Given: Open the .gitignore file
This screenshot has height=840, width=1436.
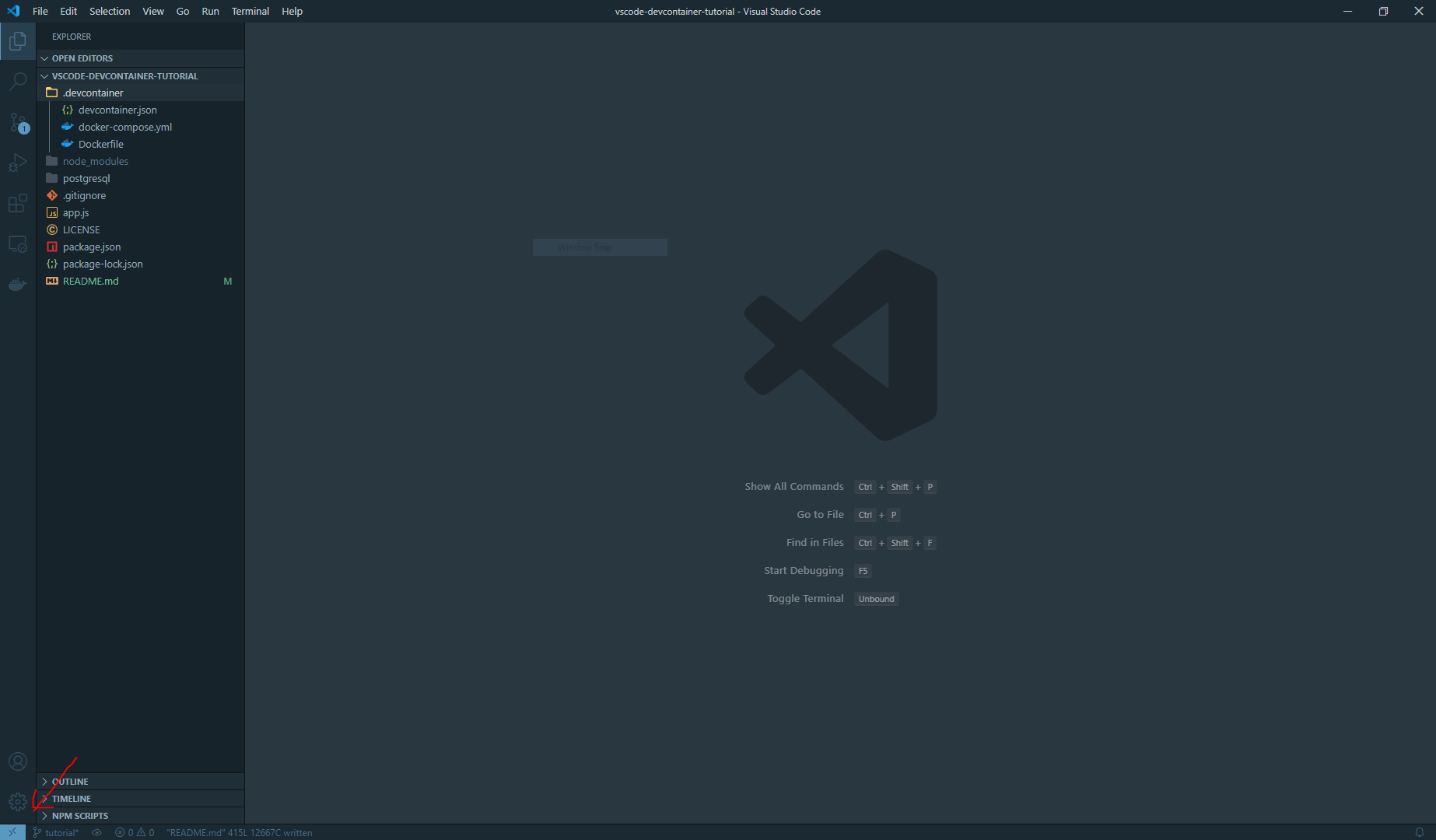Looking at the screenshot, I should (x=140, y=195).
